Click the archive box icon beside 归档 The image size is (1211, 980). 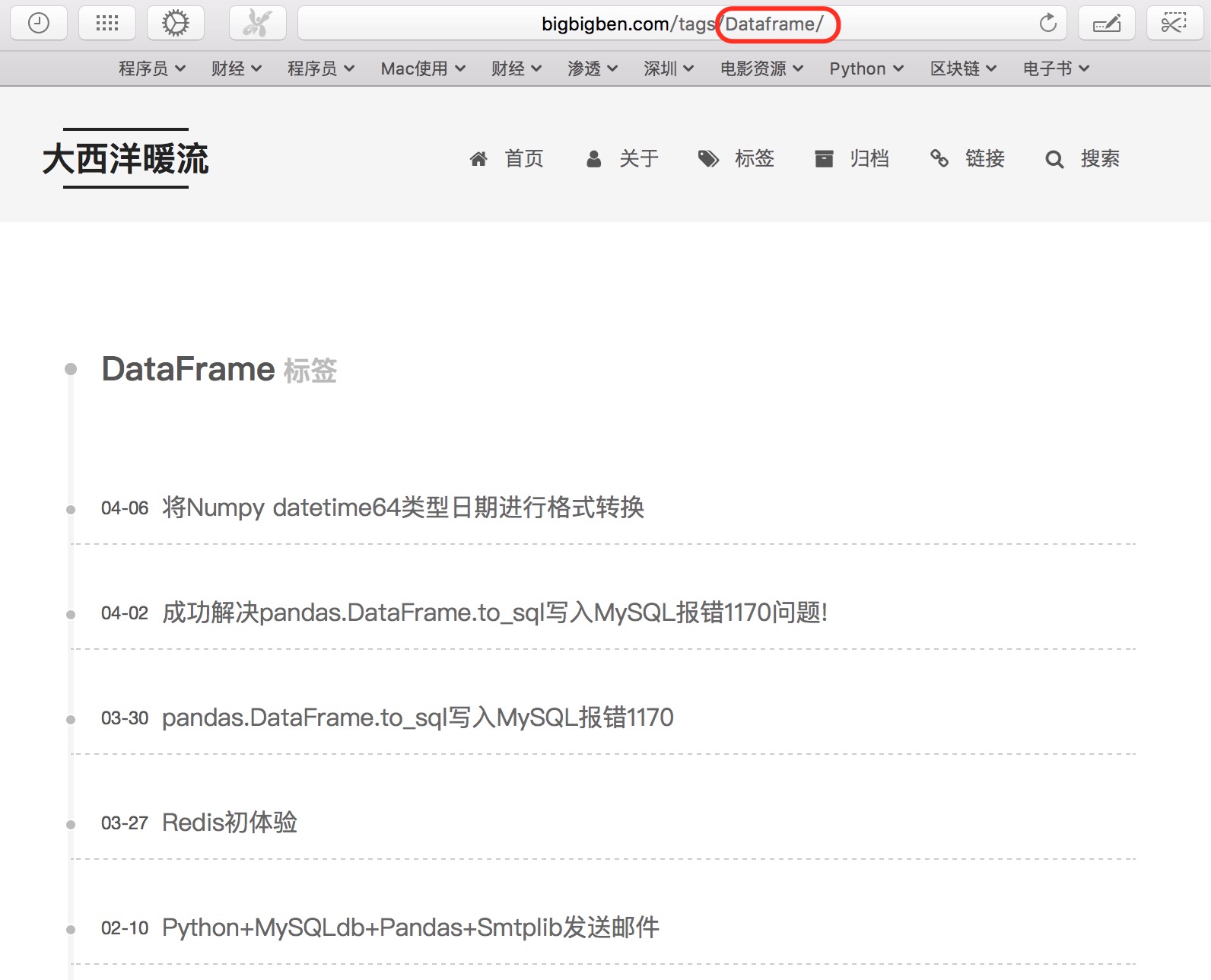click(824, 159)
